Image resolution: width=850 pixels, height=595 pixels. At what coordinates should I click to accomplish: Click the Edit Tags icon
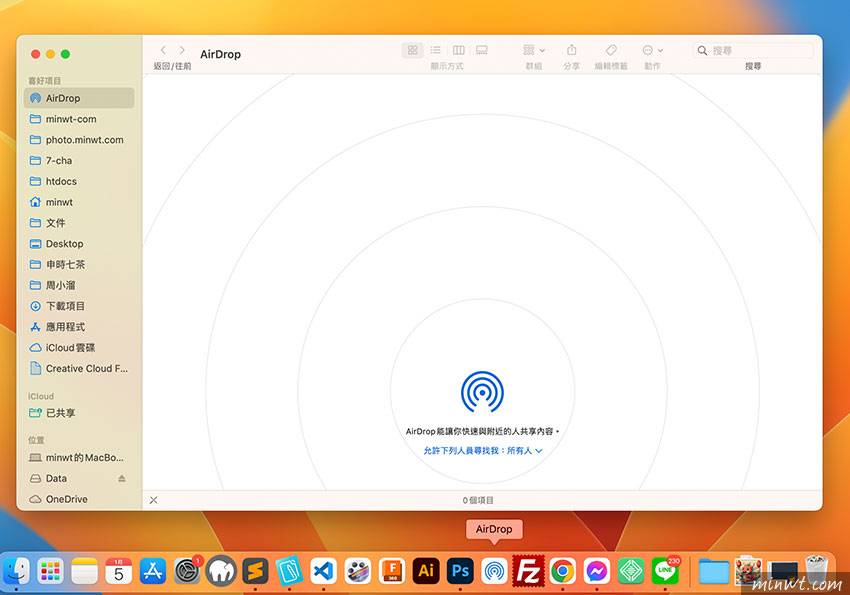[611, 50]
